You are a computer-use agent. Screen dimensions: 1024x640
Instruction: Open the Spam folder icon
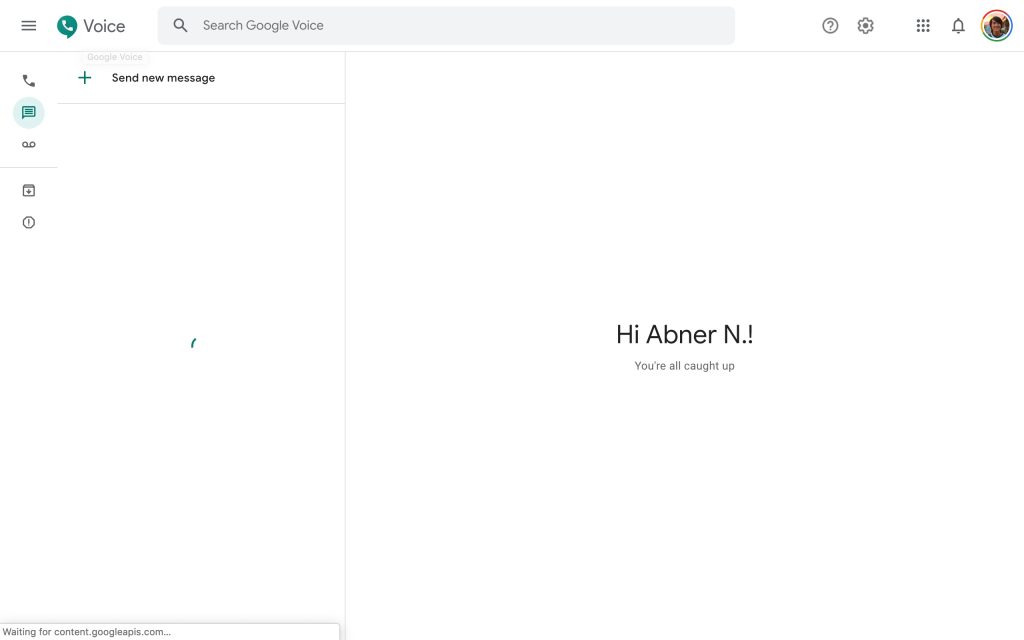pos(29,222)
